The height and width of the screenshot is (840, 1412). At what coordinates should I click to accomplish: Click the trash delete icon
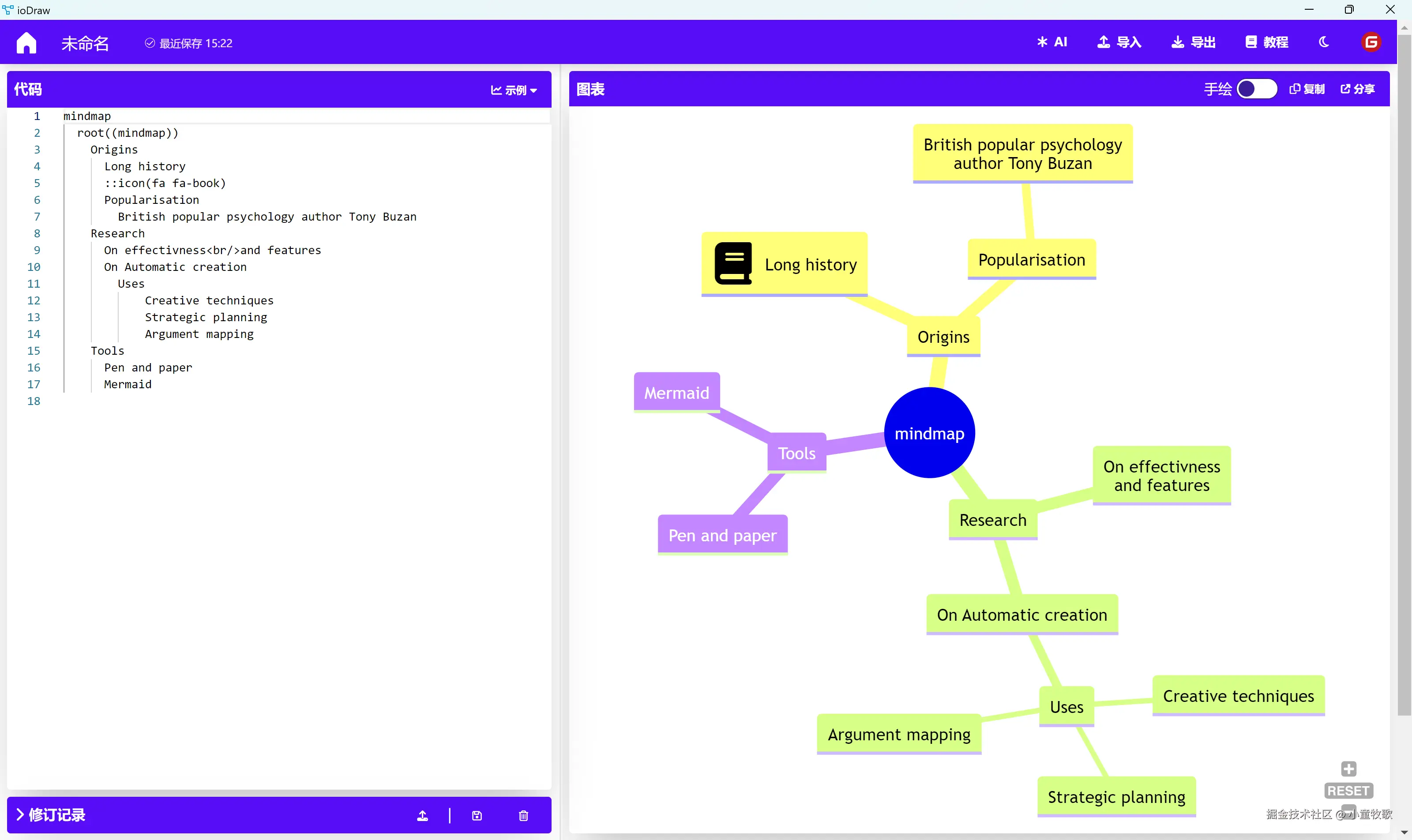(x=523, y=815)
